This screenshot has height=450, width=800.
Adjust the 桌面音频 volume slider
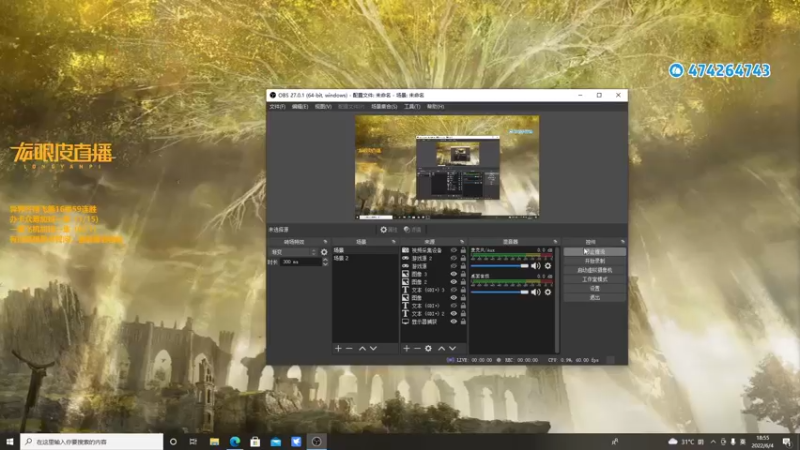point(499,292)
